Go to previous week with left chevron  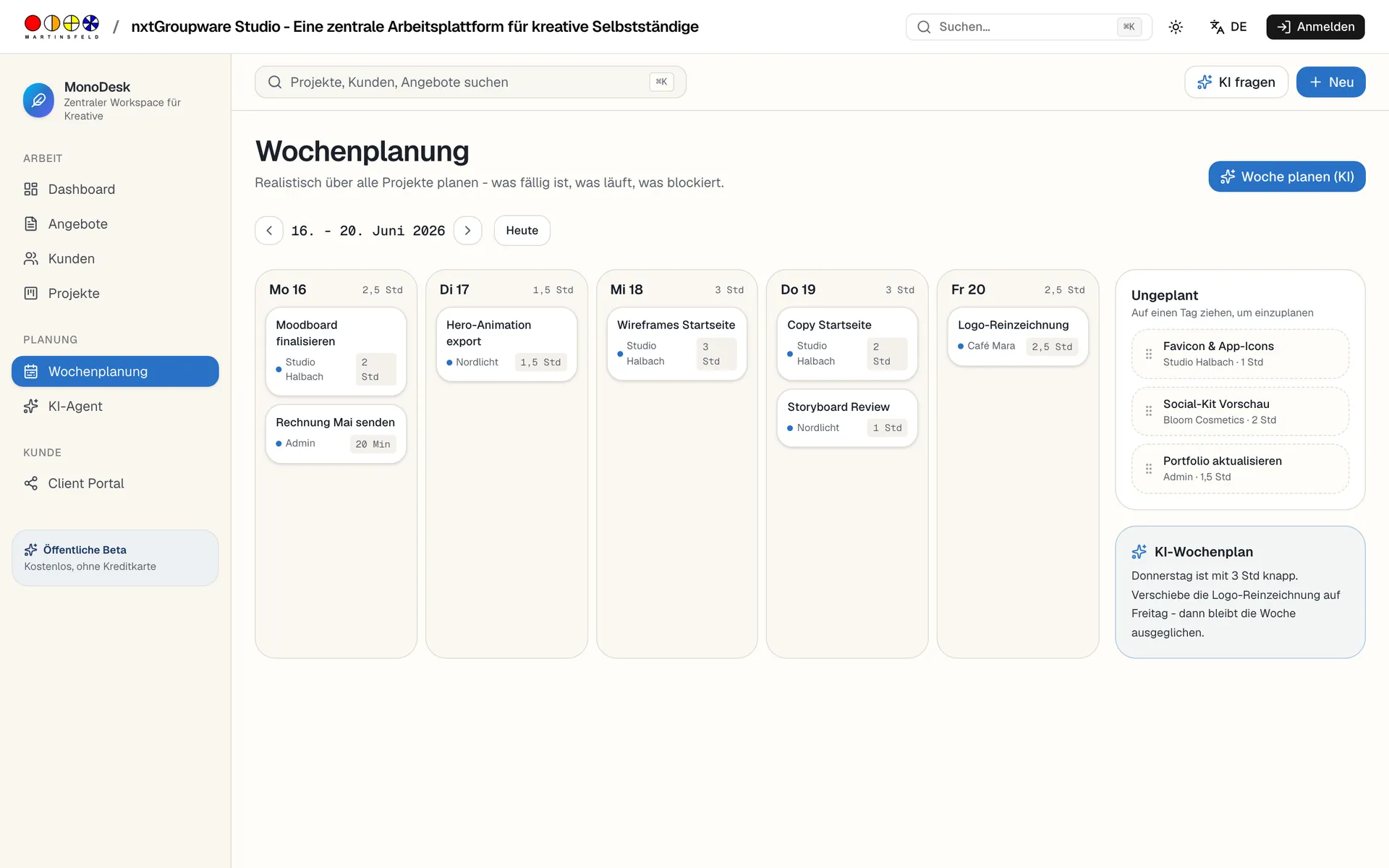pos(269,230)
